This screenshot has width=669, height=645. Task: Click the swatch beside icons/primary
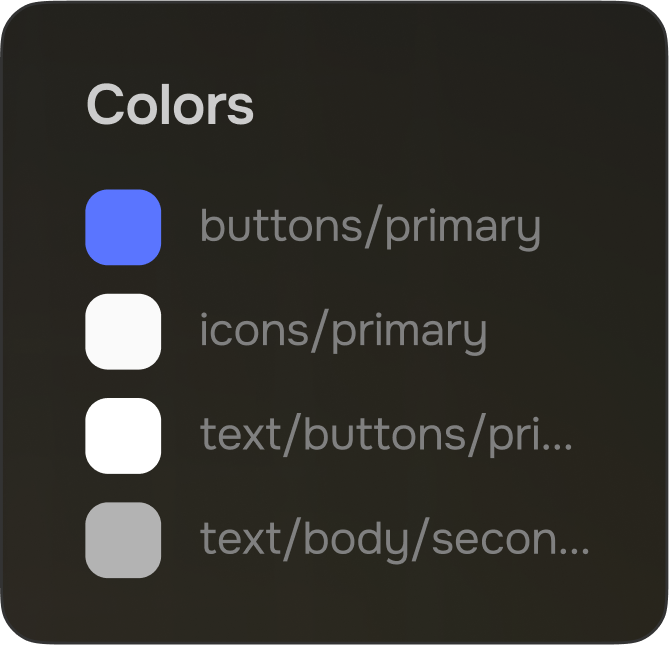[x=123, y=331]
